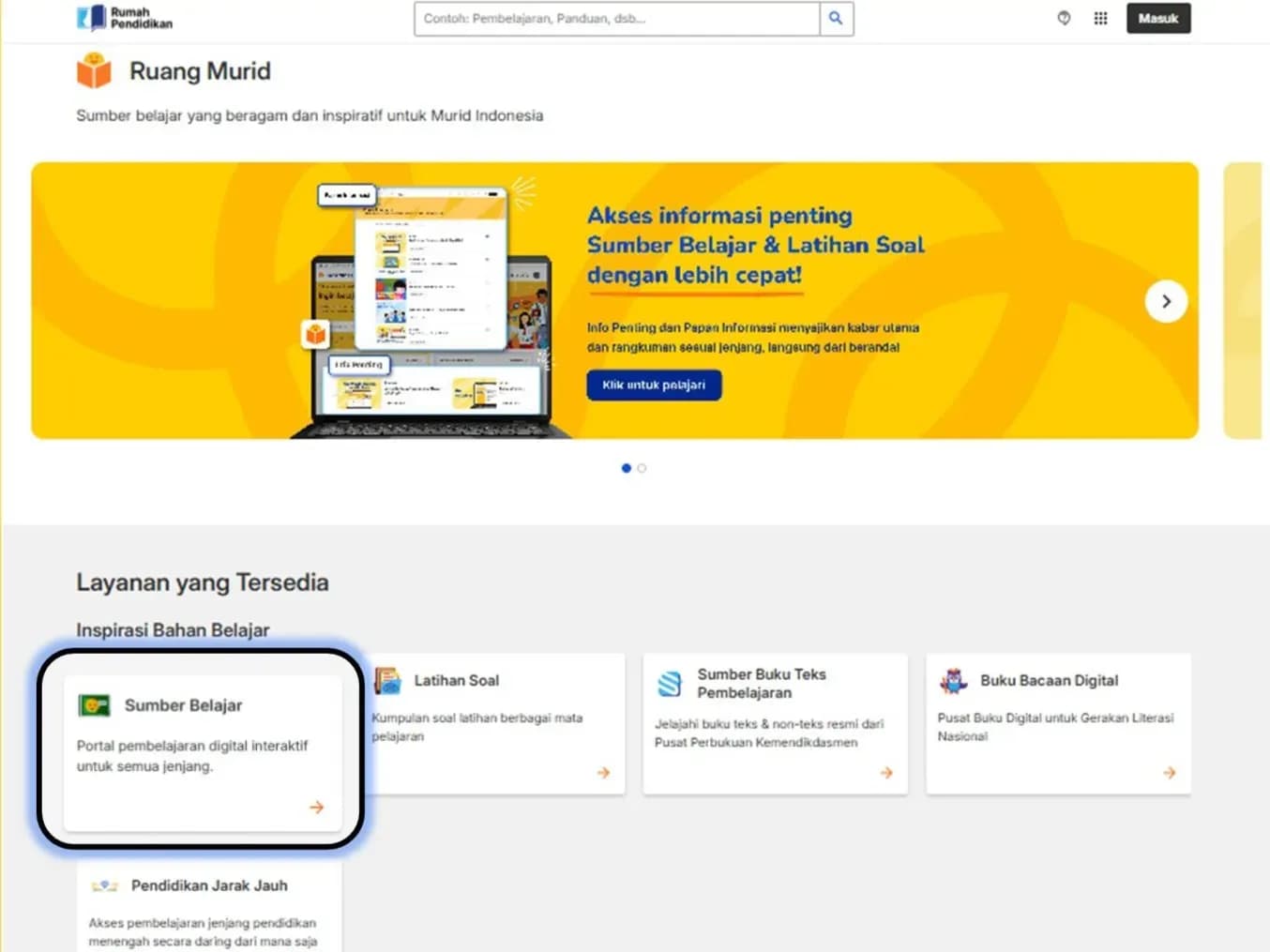Click the partially visible next banner slide
The width and height of the screenshot is (1270, 952).
(x=1243, y=300)
